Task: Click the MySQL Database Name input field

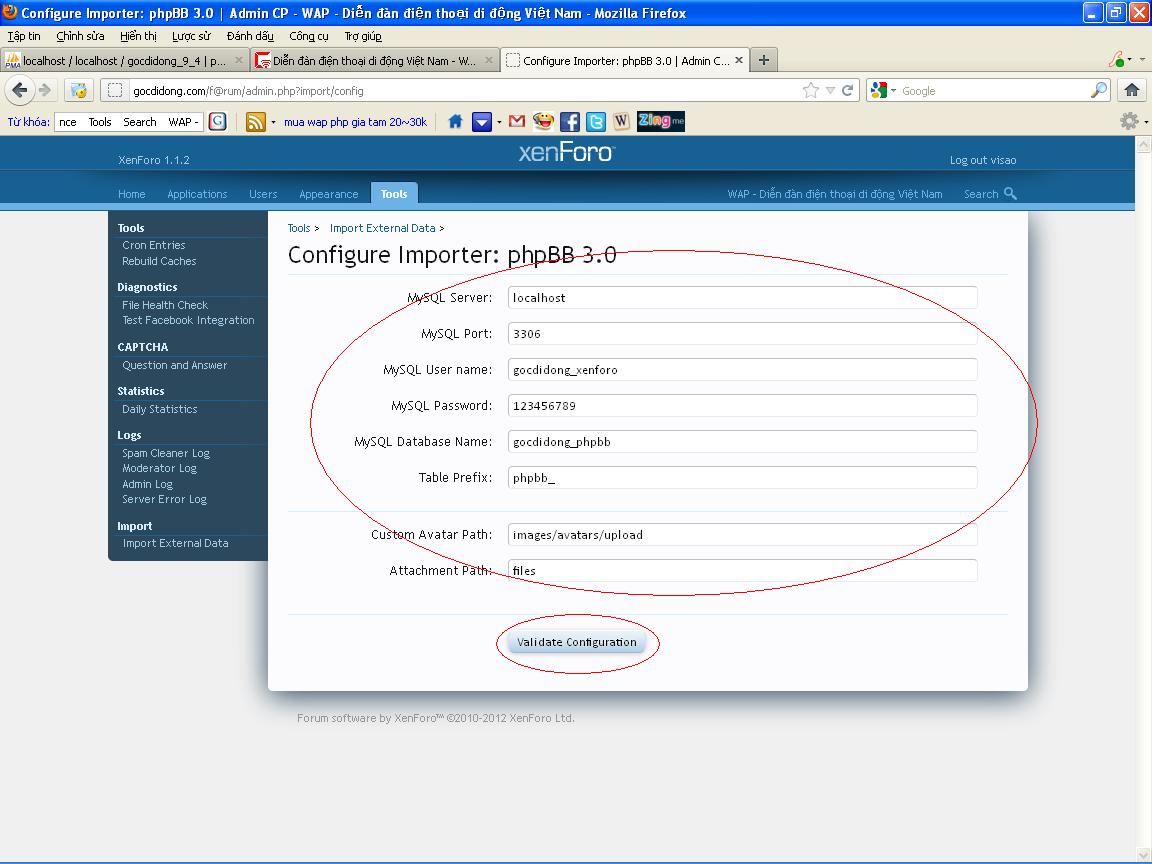Action: 743,442
